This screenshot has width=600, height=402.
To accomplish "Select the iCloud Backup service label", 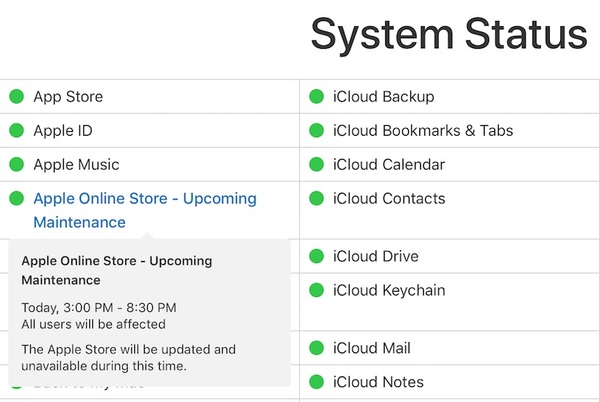I will point(383,96).
